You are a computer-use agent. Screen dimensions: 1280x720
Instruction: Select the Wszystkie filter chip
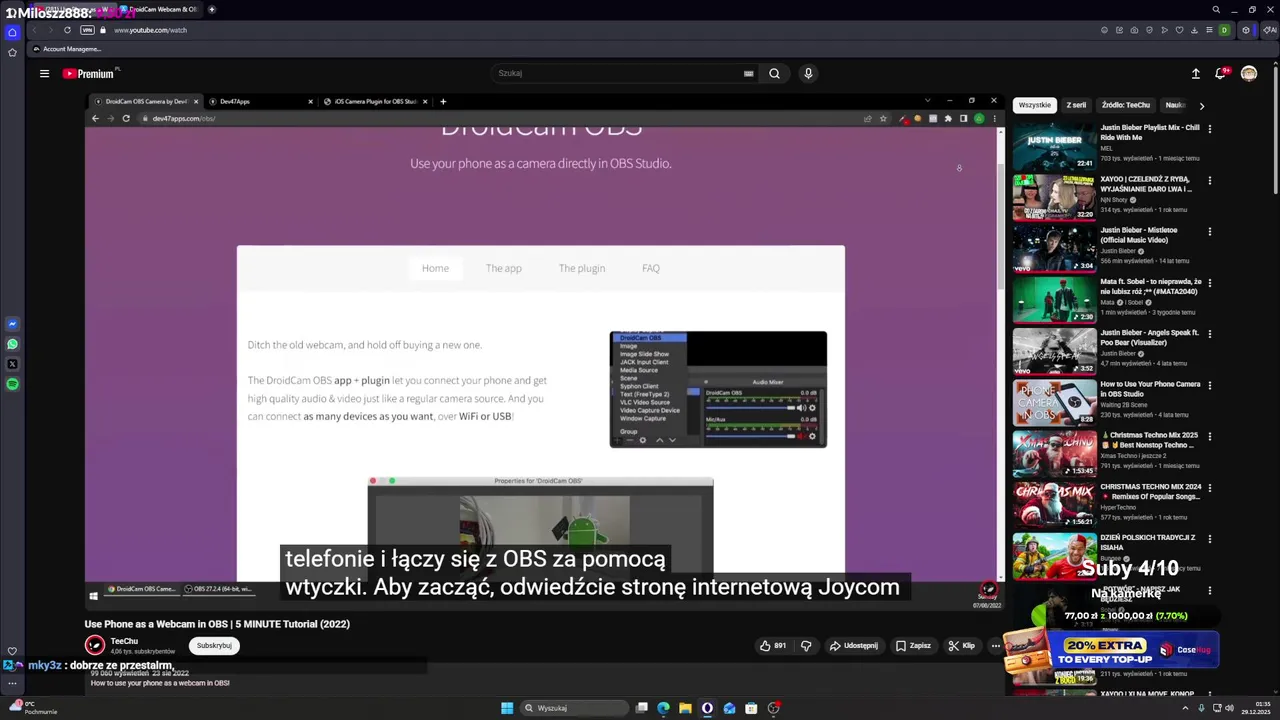click(x=1035, y=105)
